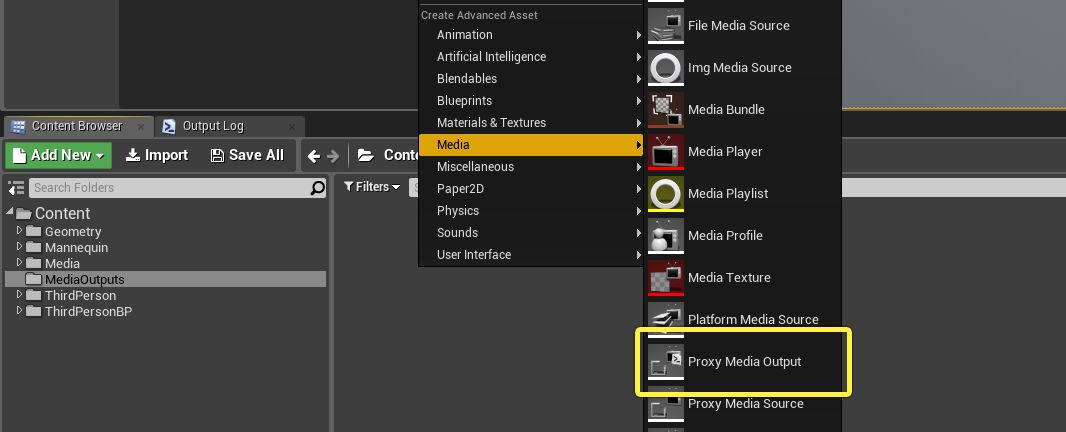Expand the Mannequin folder
This screenshot has height=432, width=1066.
19,247
